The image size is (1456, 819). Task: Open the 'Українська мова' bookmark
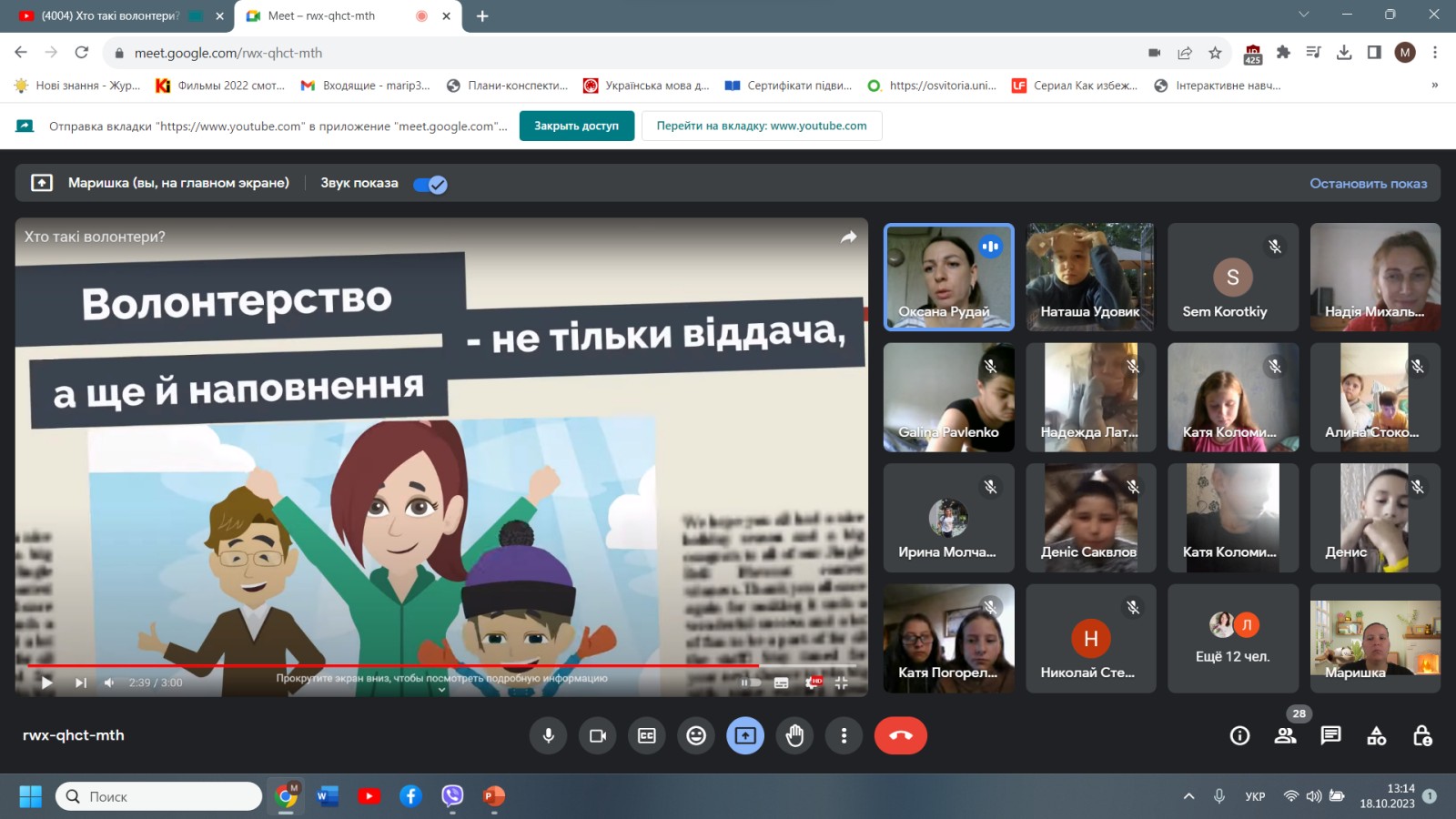coord(647,86)
